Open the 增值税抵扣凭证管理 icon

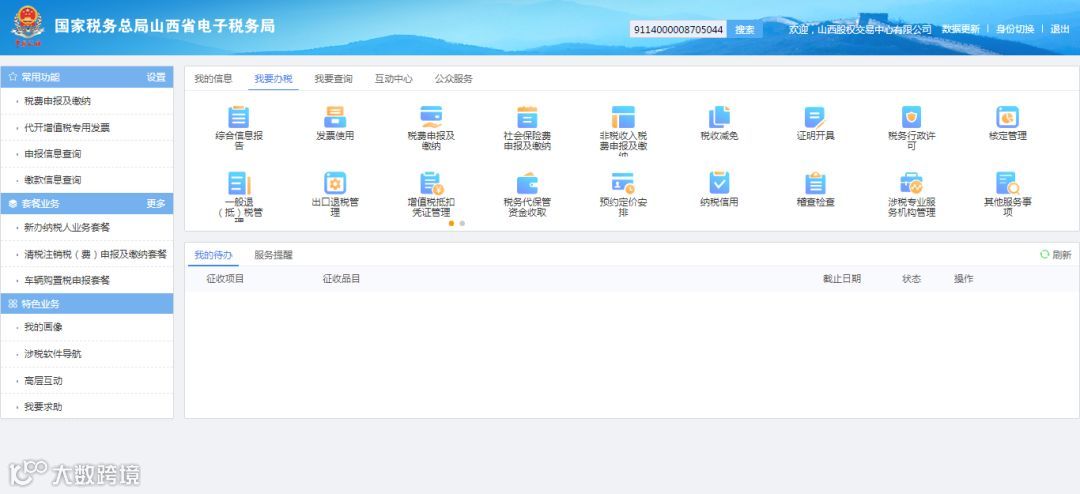[x=431, y=183]
